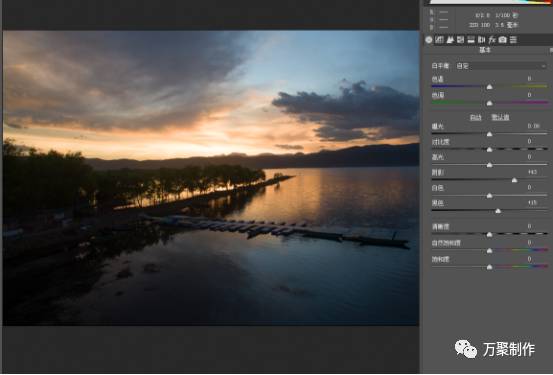The width and height of the screenshot is (553, 375).
Task: Click the Contrast (对比度) slider handle
Action: coord(490,150)
